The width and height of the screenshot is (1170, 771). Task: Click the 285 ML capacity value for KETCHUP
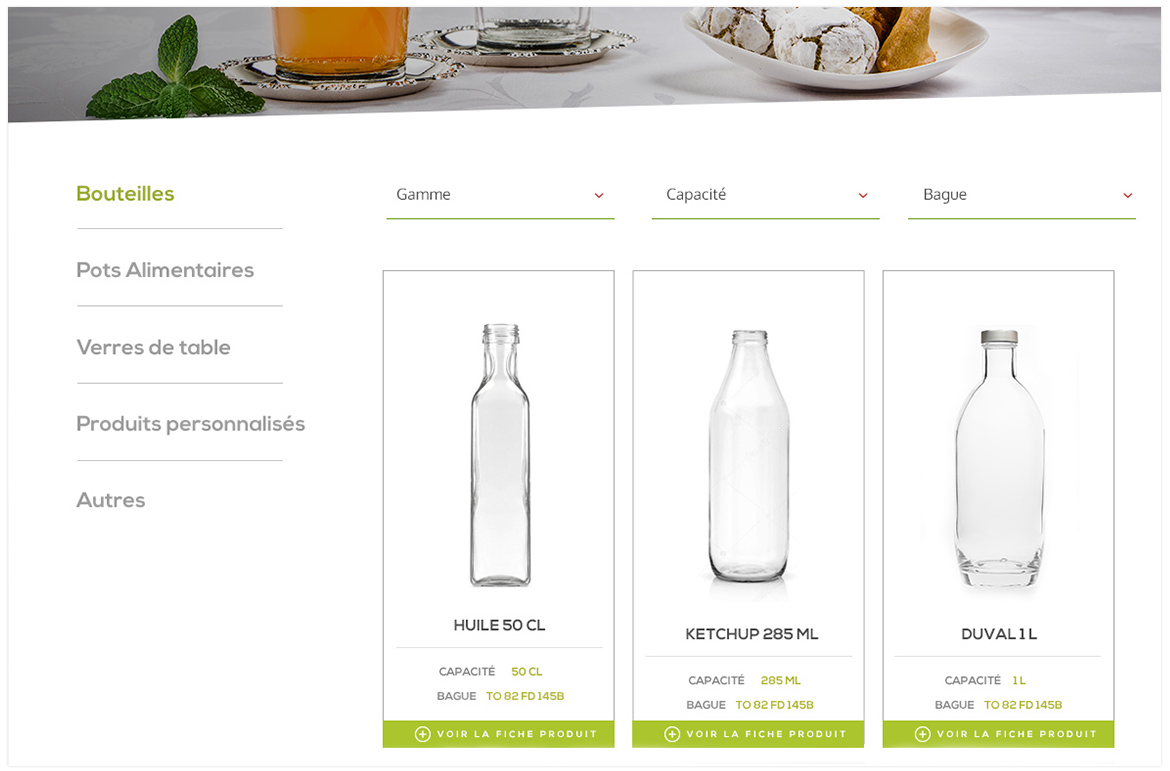(x=780, y=680)
